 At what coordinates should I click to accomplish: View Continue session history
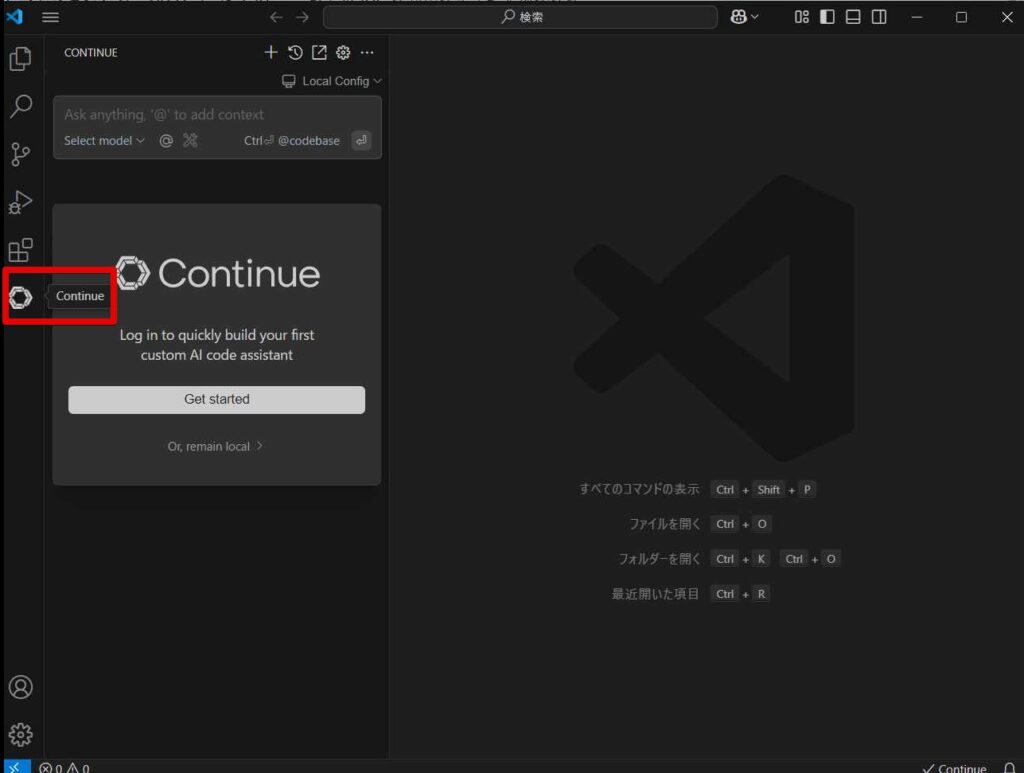click(x=295, y=53)
